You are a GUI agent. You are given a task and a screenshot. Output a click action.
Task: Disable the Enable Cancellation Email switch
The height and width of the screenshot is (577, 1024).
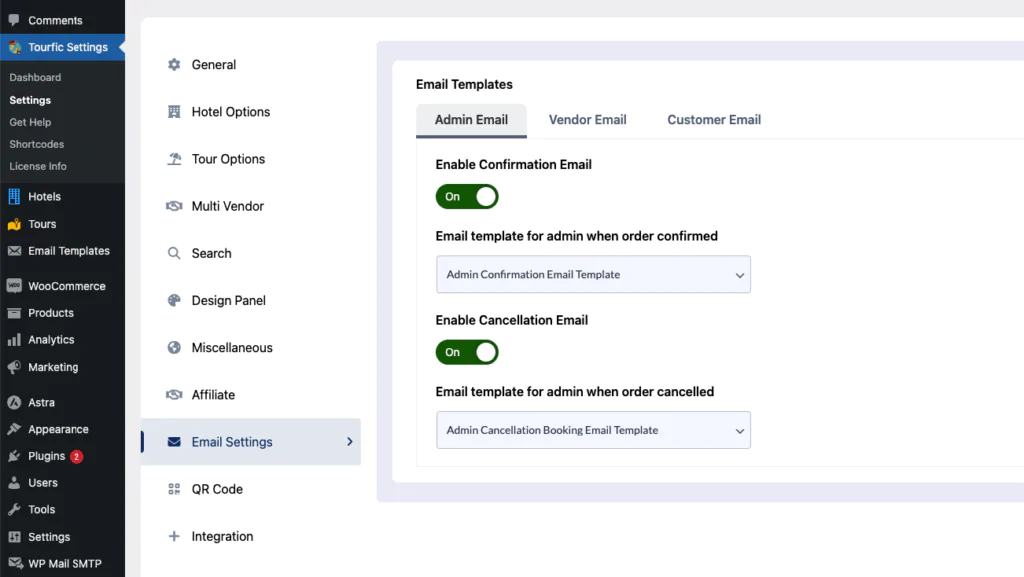tap(467, 352)
